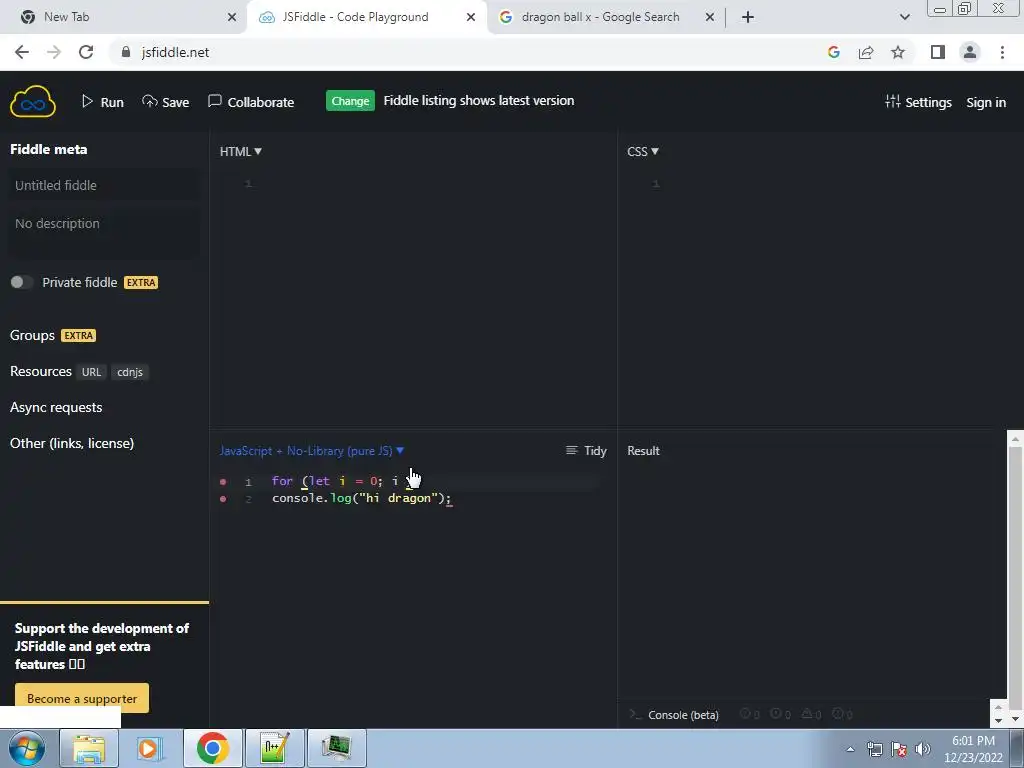1024x768 pixels.
Task: Toggle the browser side panel
Action: (938, 52)
